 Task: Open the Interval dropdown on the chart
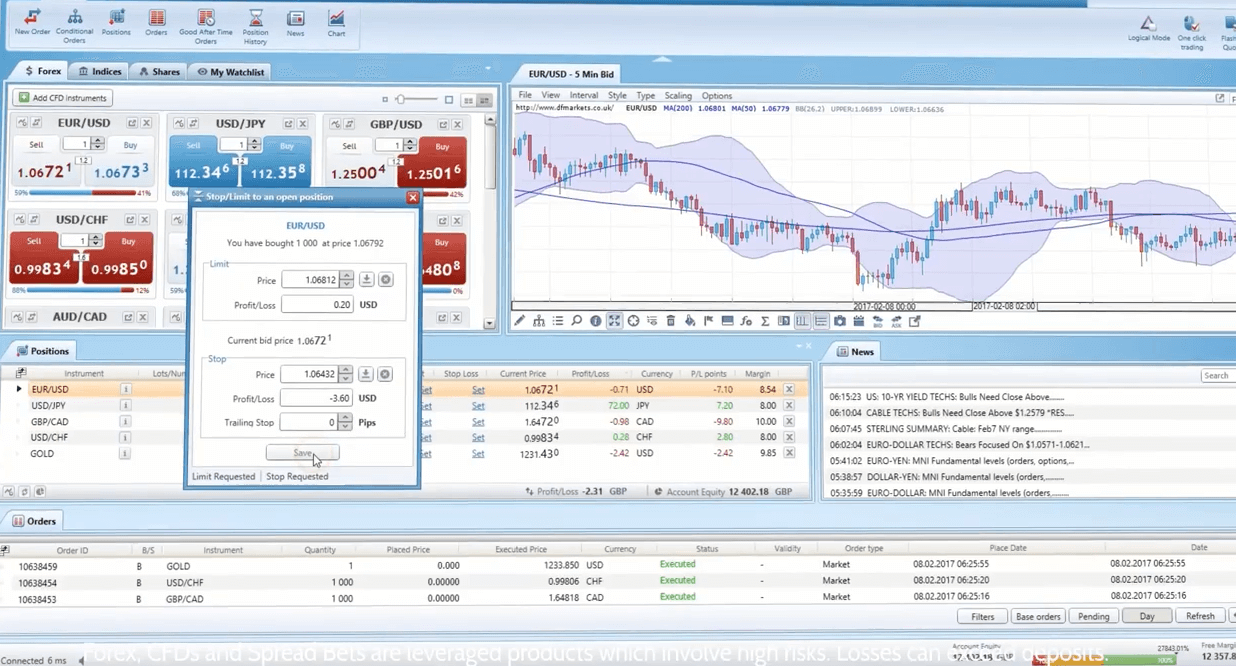(x=584, y=96)
